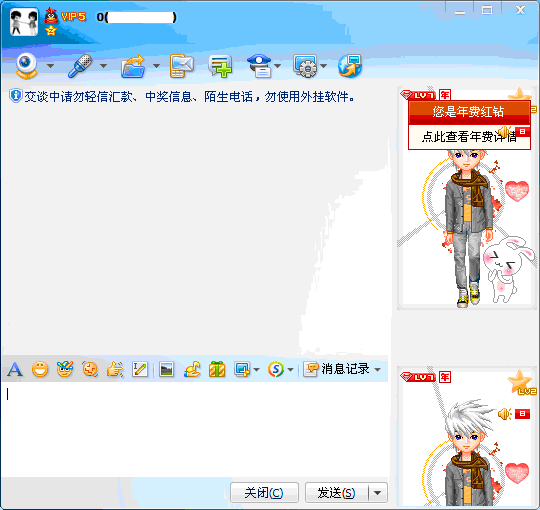Viewport: 540px width, 510px height.
Task: Expand the webcam options dropdown arrow
Action: pos(50,66)
